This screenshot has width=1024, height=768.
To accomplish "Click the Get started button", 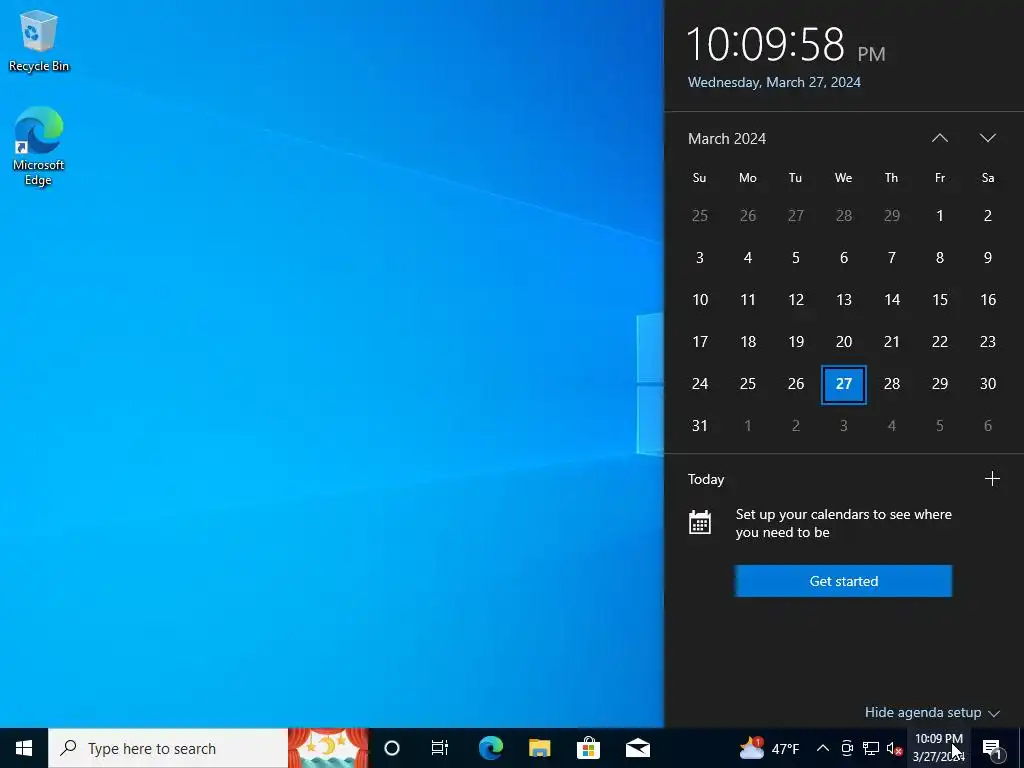I will (843, 581).
